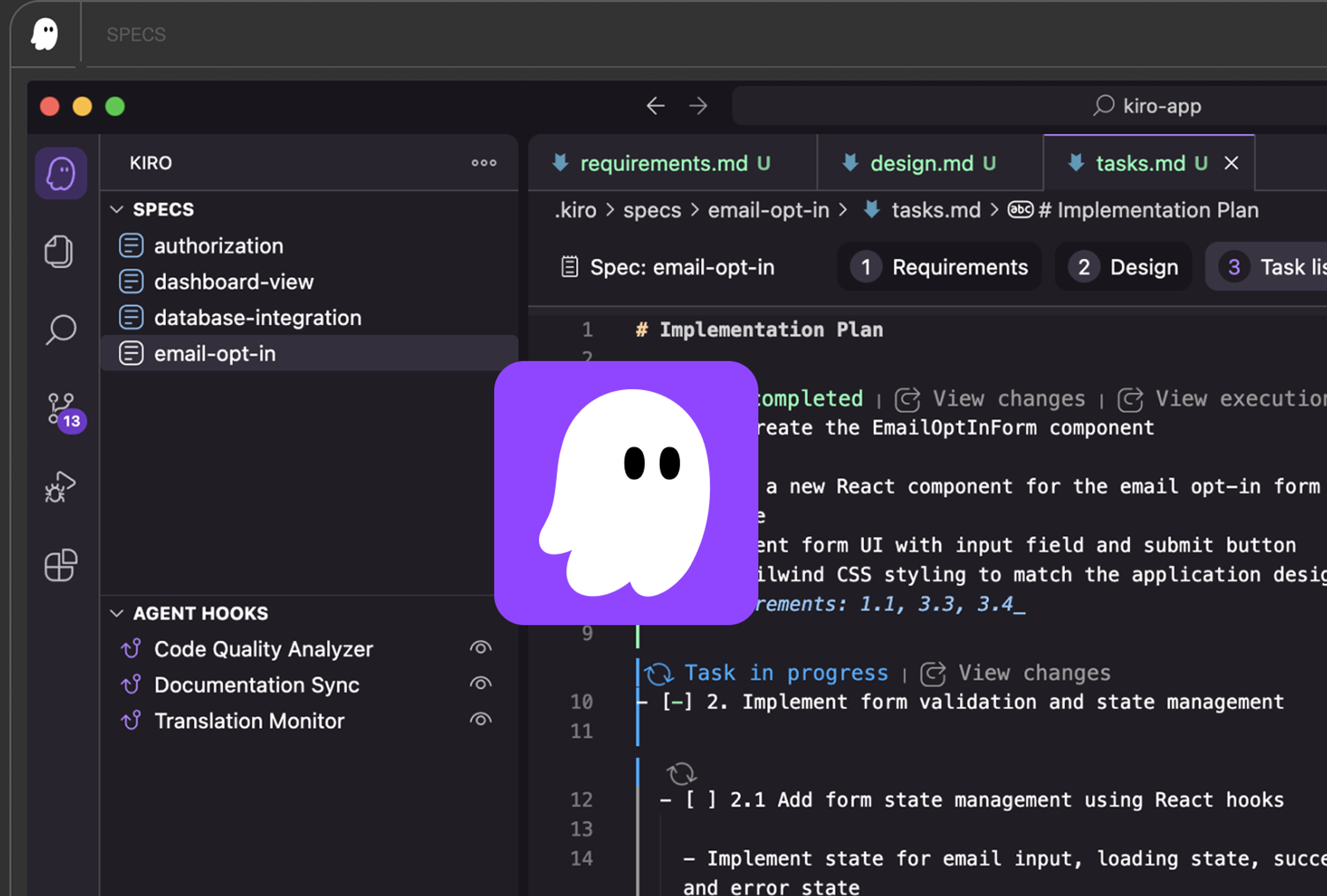Viewport: 1327px width, 896px height.
Task: Click chevron after specs in breadcrumb
Action: click(x=694, y=210)
